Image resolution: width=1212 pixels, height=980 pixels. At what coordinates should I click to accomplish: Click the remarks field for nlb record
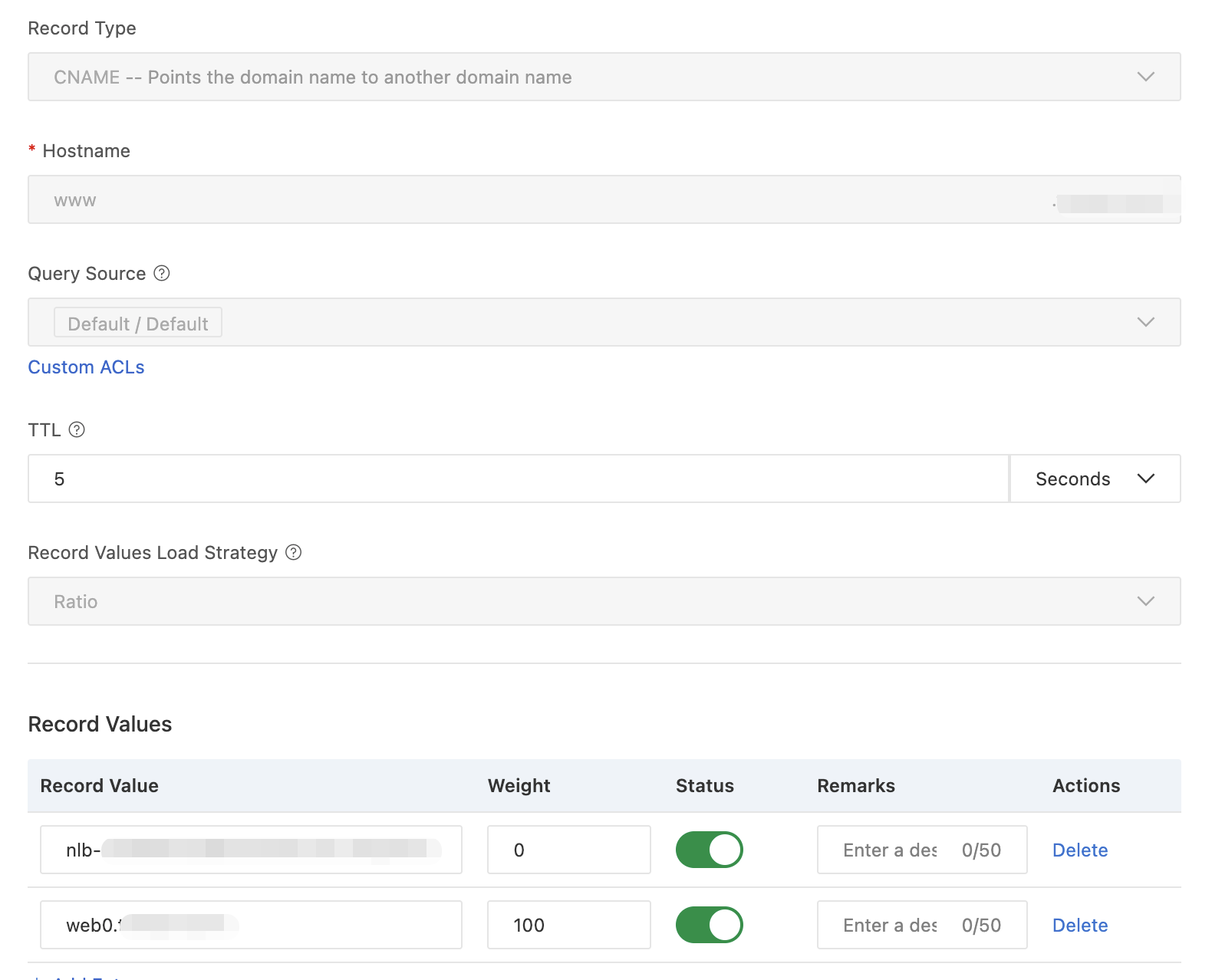click(890, 850)
